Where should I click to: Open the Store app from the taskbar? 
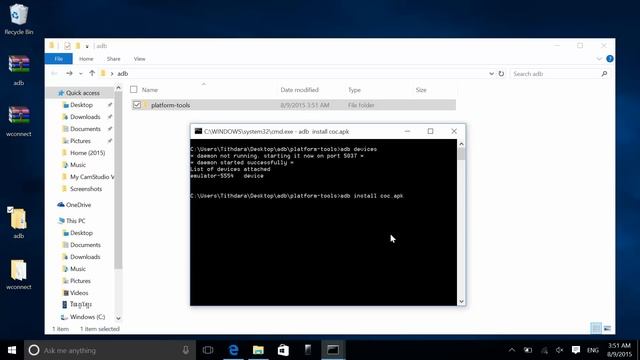pyautogui.click(x=283, y=350)
